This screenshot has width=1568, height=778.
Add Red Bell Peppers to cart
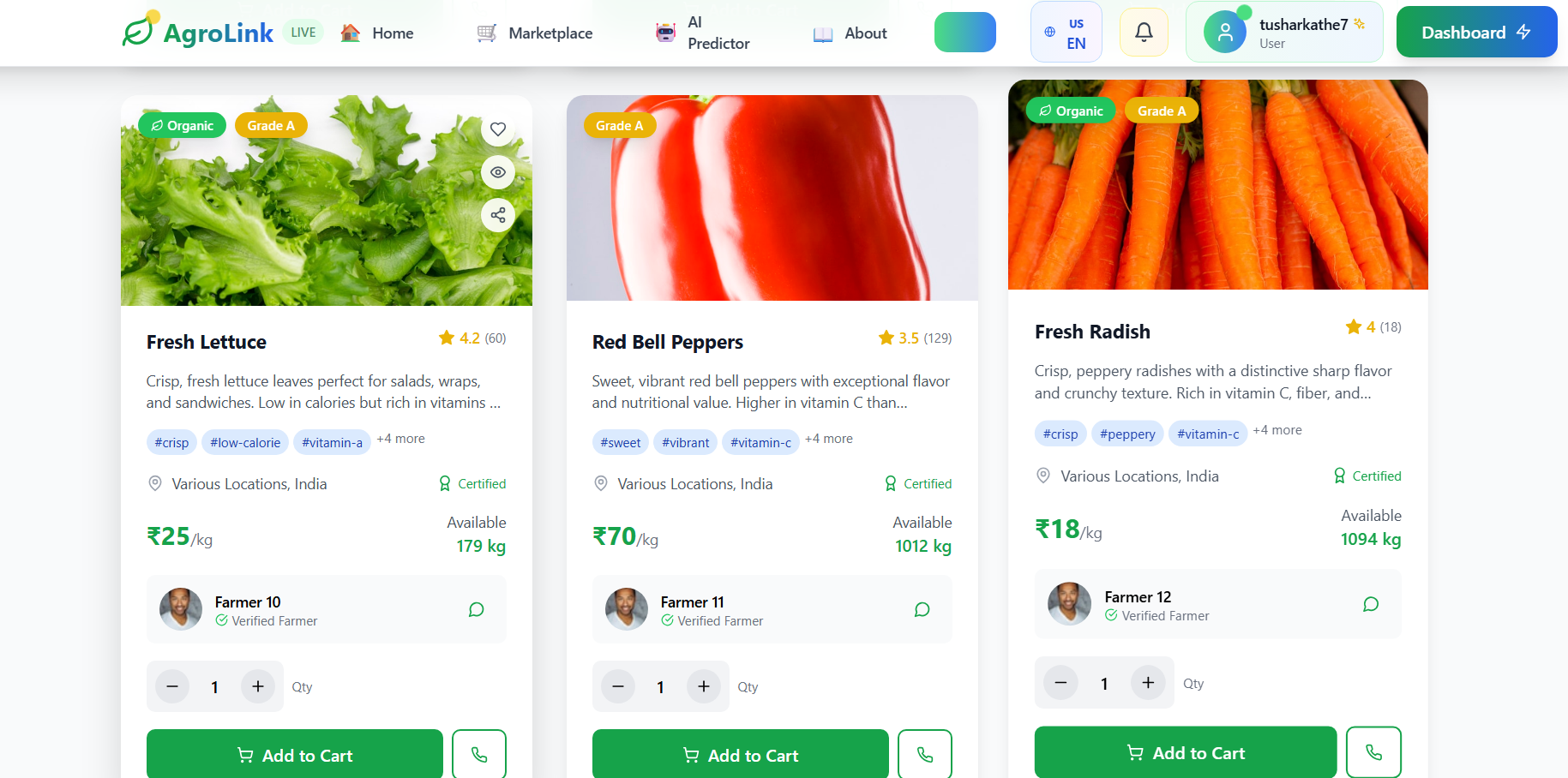pos(741,755)
